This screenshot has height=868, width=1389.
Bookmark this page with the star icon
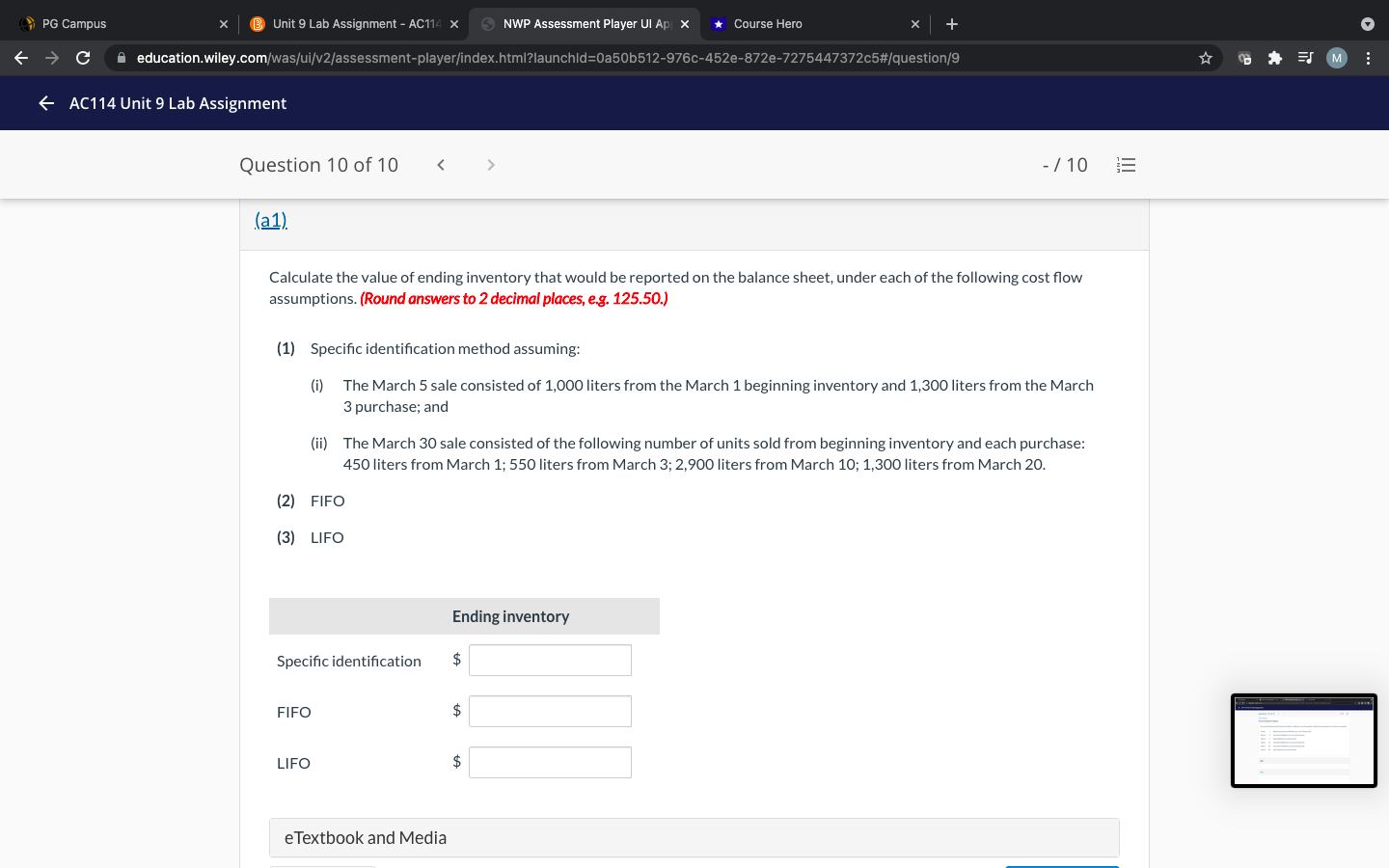coord(1205,58)
